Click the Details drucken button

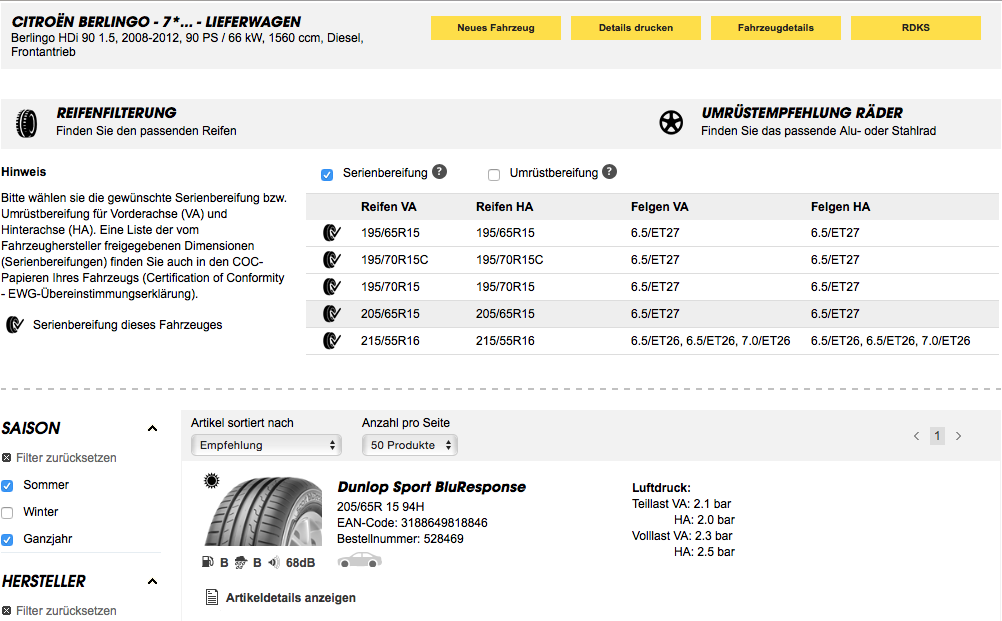tap(636, 28)
